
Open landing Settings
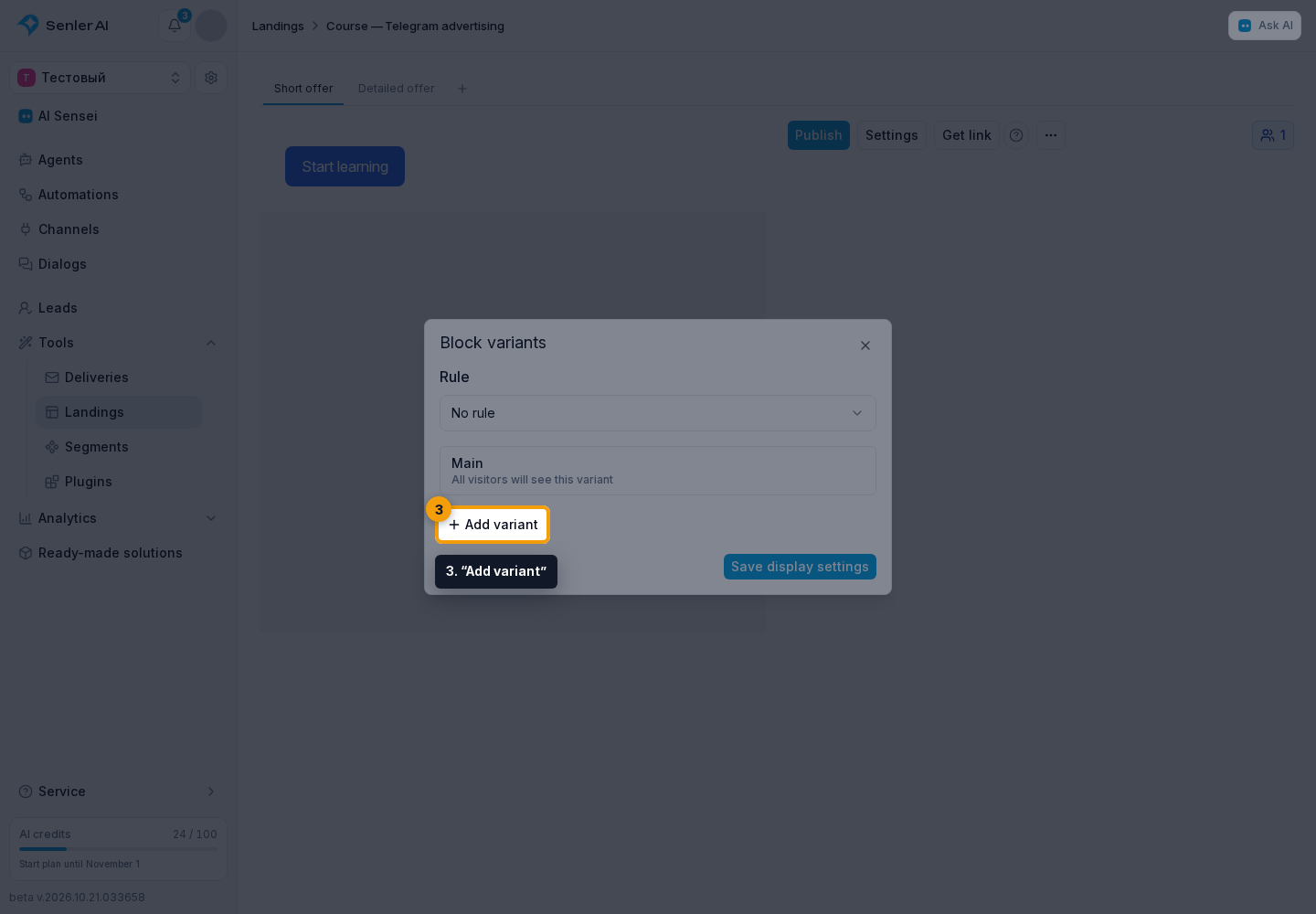(x=892, y=135)
